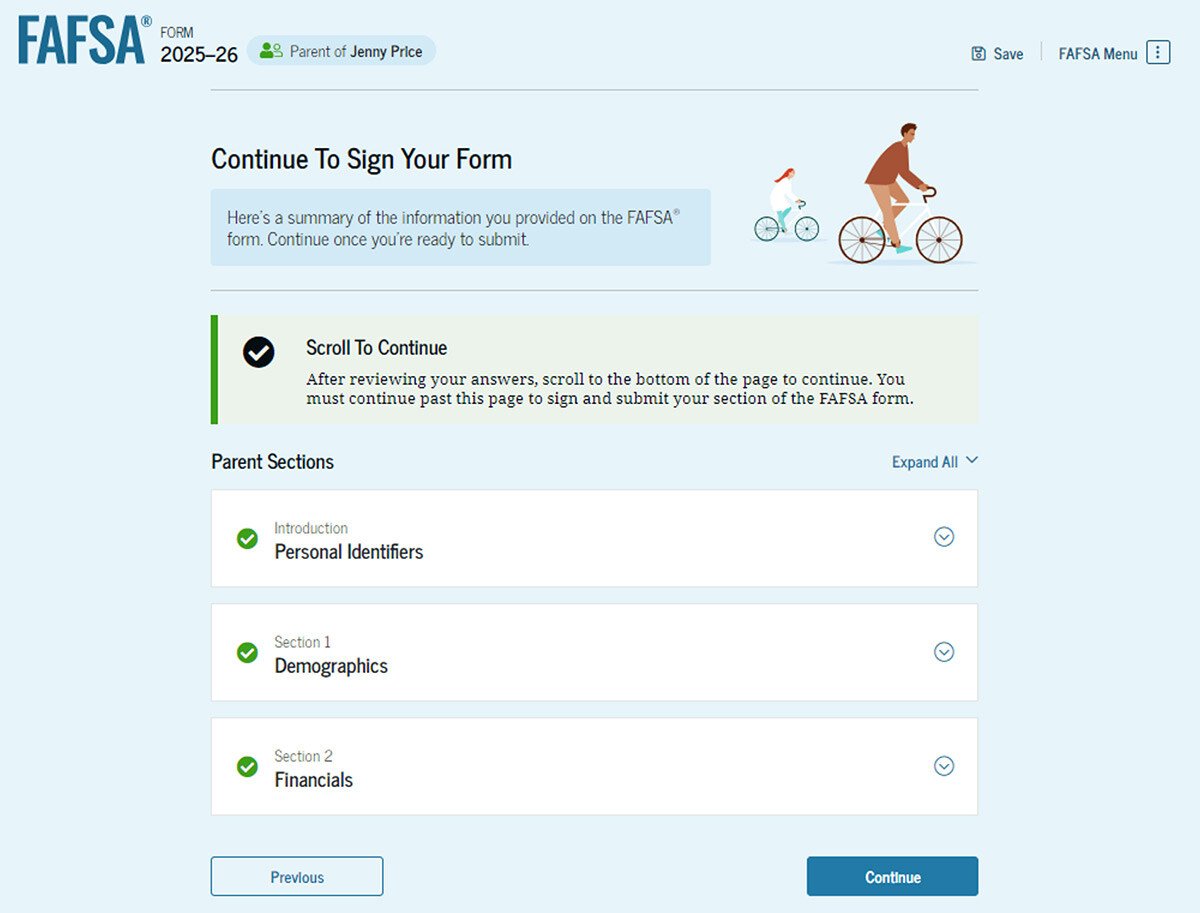This screenshot has height=913, width=1200.
Task: Expand the Financials section chevron
Action: (944, 766)
